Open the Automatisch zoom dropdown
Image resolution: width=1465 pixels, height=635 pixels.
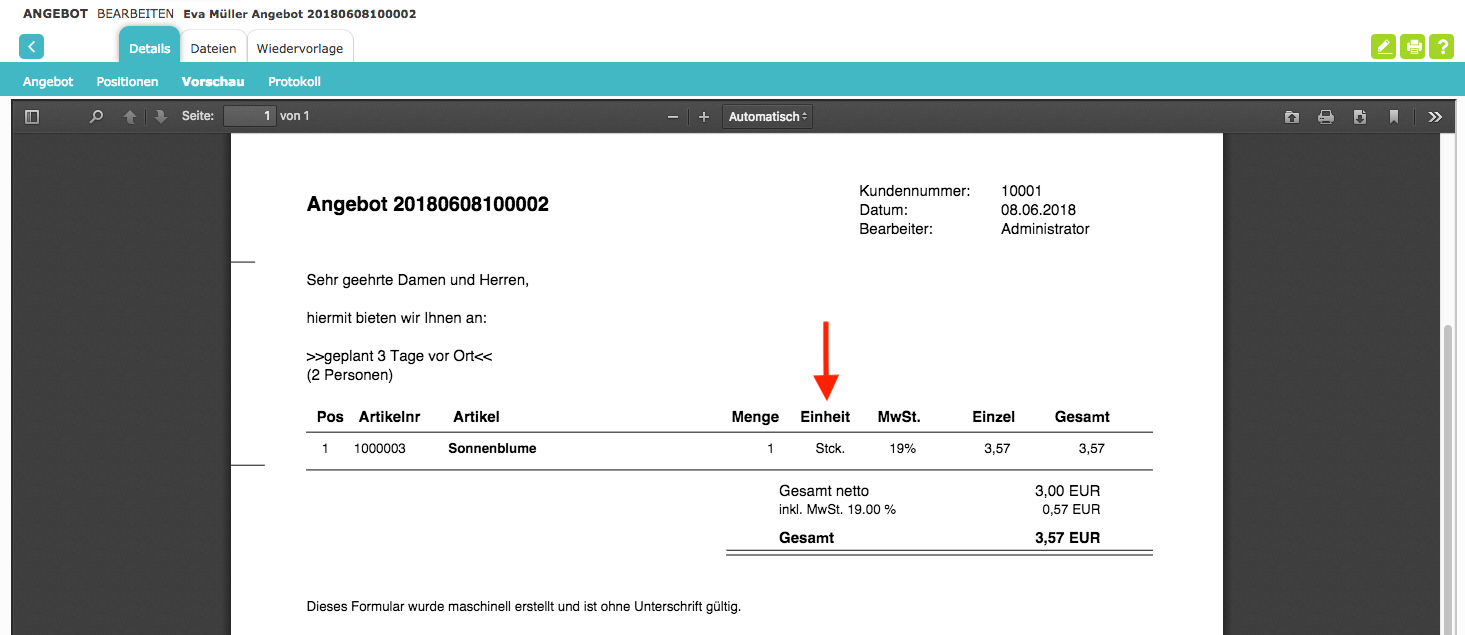click(x=767, y=117)
